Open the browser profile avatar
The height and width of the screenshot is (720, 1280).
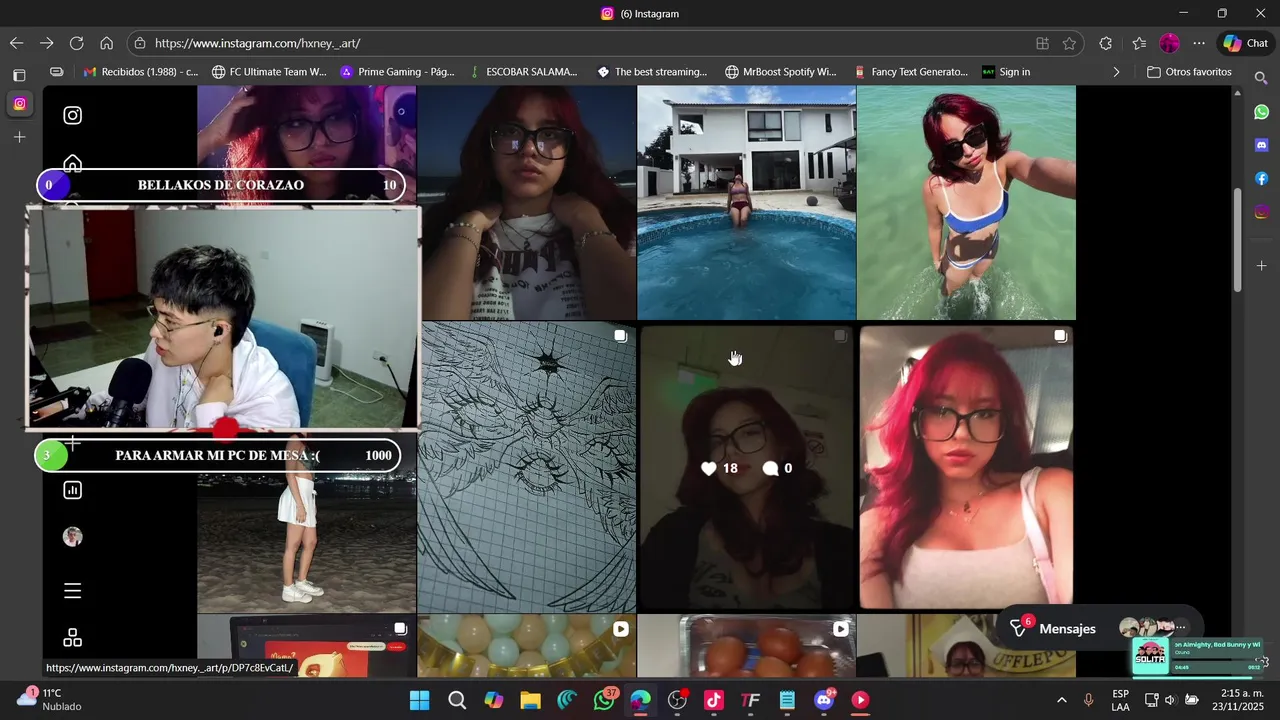[1169, 43]
